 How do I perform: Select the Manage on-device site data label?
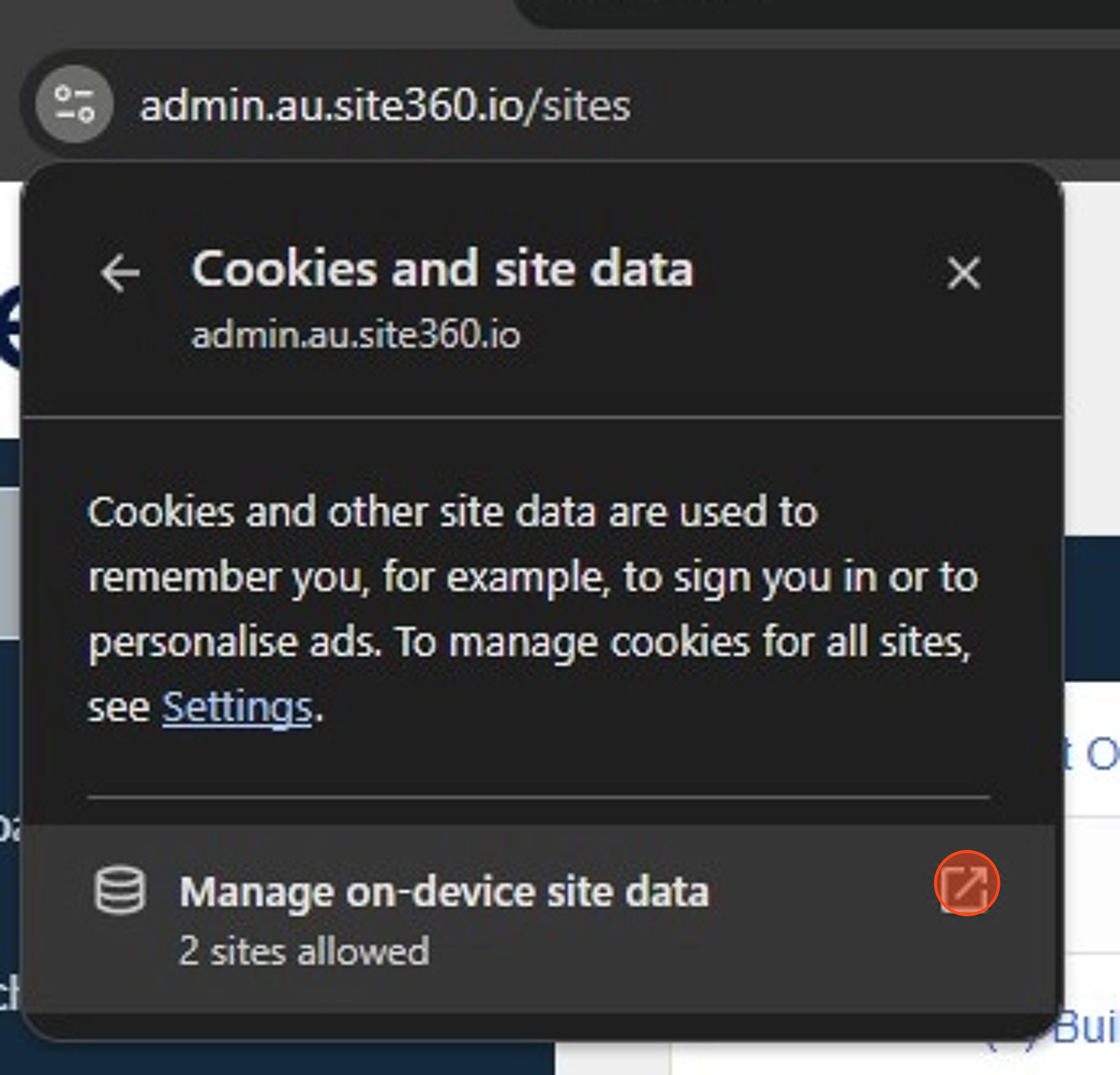[x=444, y=891]
